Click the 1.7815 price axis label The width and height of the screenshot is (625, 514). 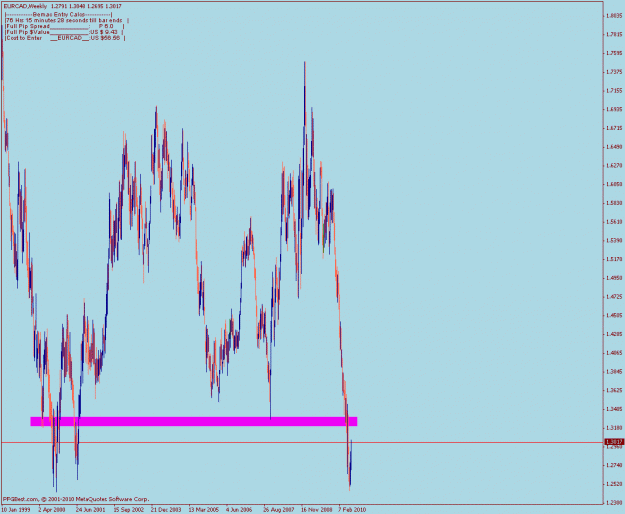614,34
